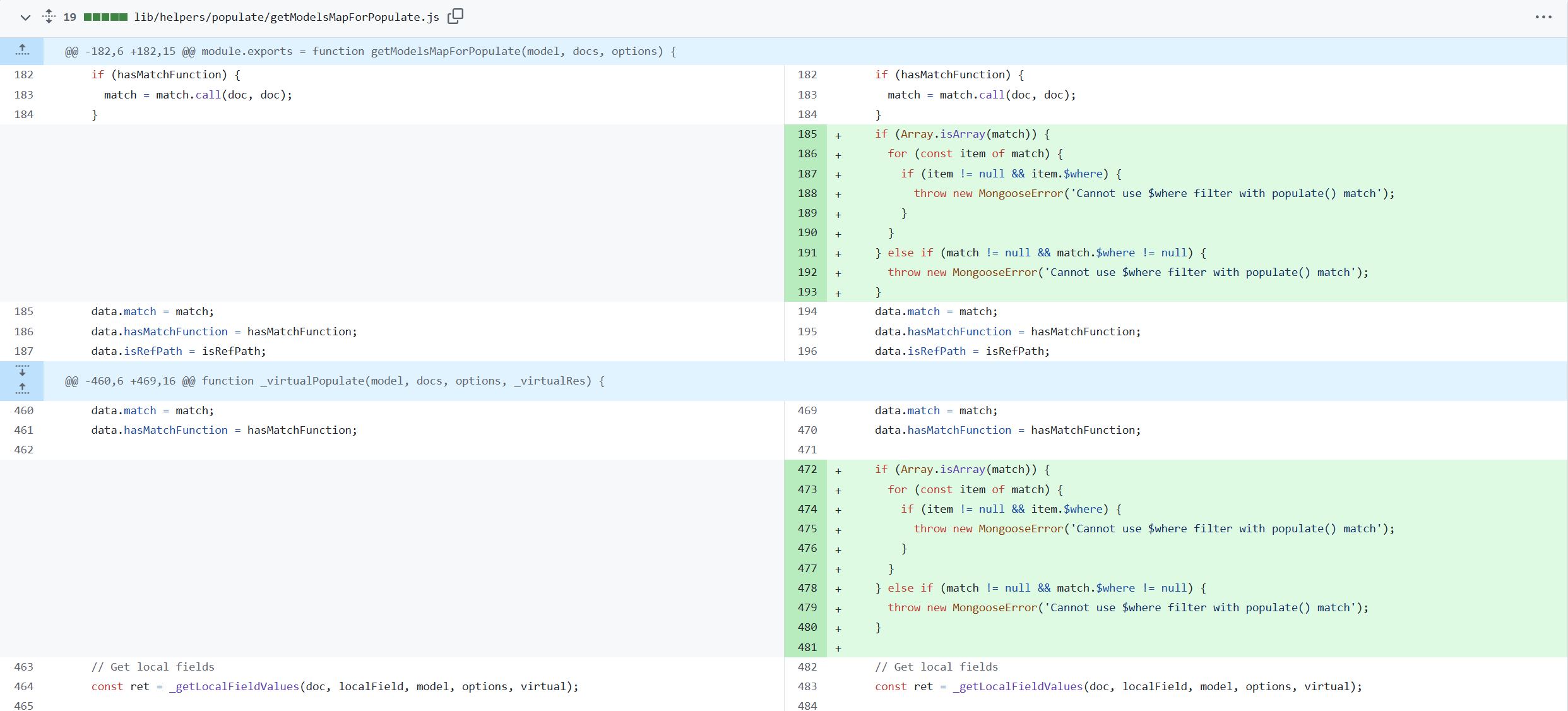1568x711 pixels.
Task: Expand down arrow at hunk @@ -460,6 +469,16
Action: 22,371
